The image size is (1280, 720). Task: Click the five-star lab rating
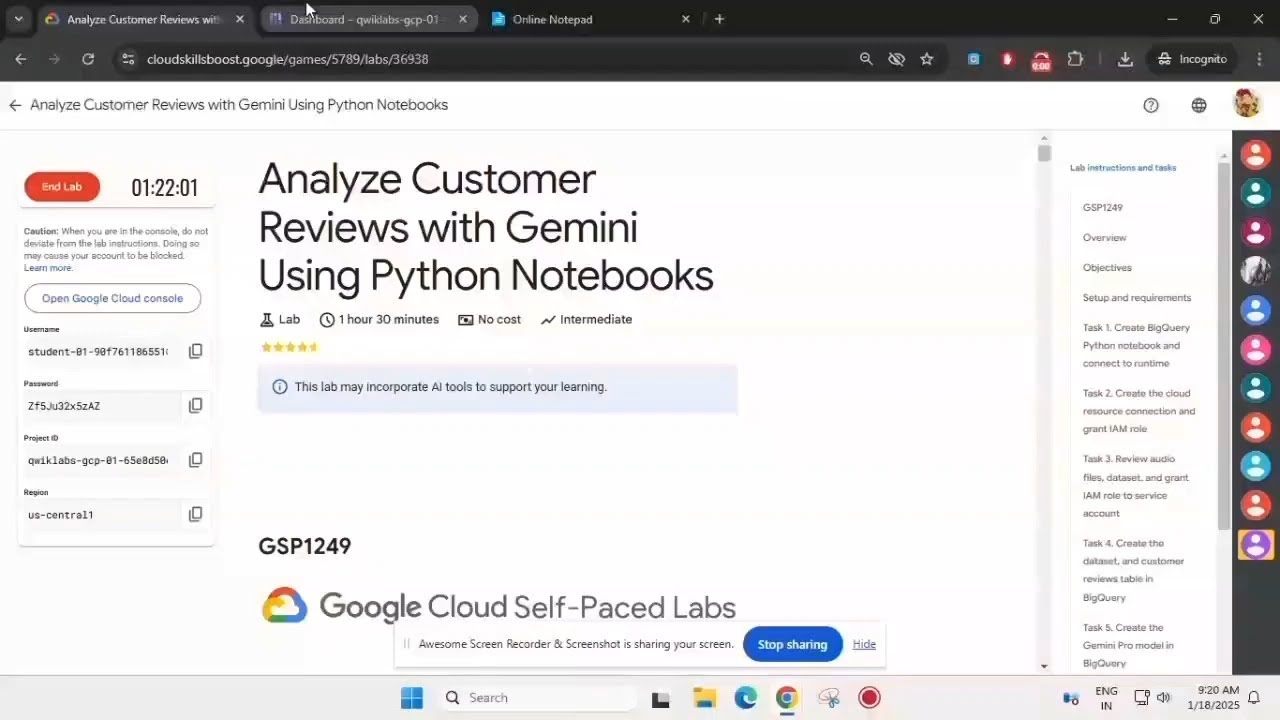(x=289, y=347)
